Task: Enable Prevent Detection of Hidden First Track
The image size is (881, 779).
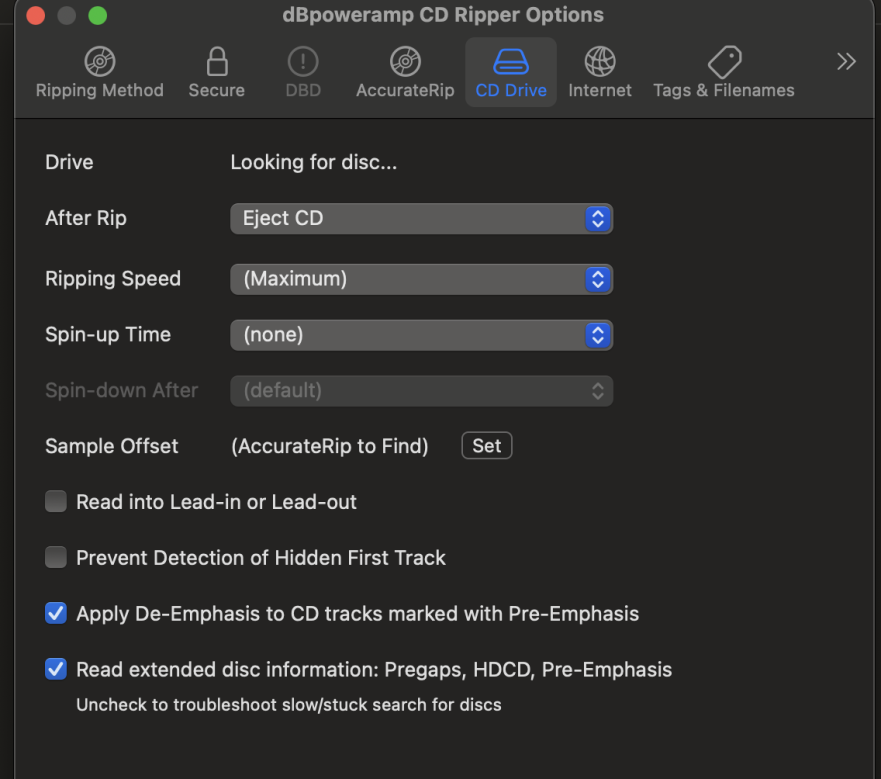Action: pos(56,558)
